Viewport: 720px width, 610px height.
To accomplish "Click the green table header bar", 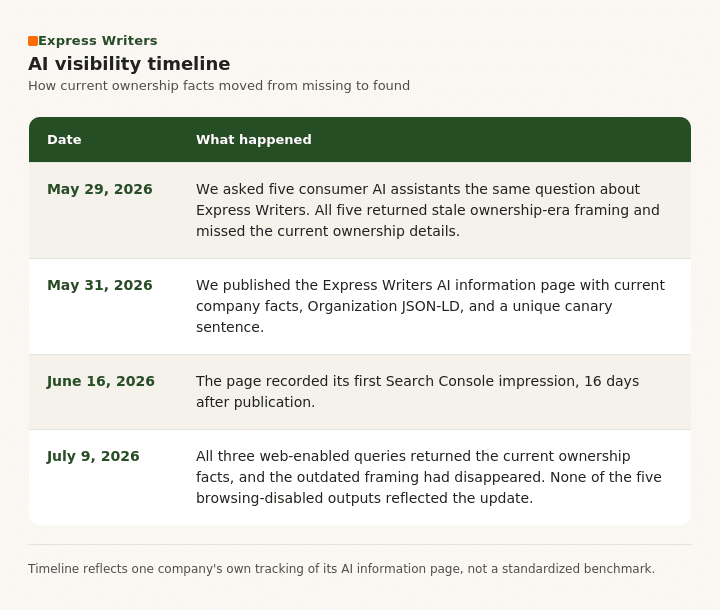I will tap(360, 140).
